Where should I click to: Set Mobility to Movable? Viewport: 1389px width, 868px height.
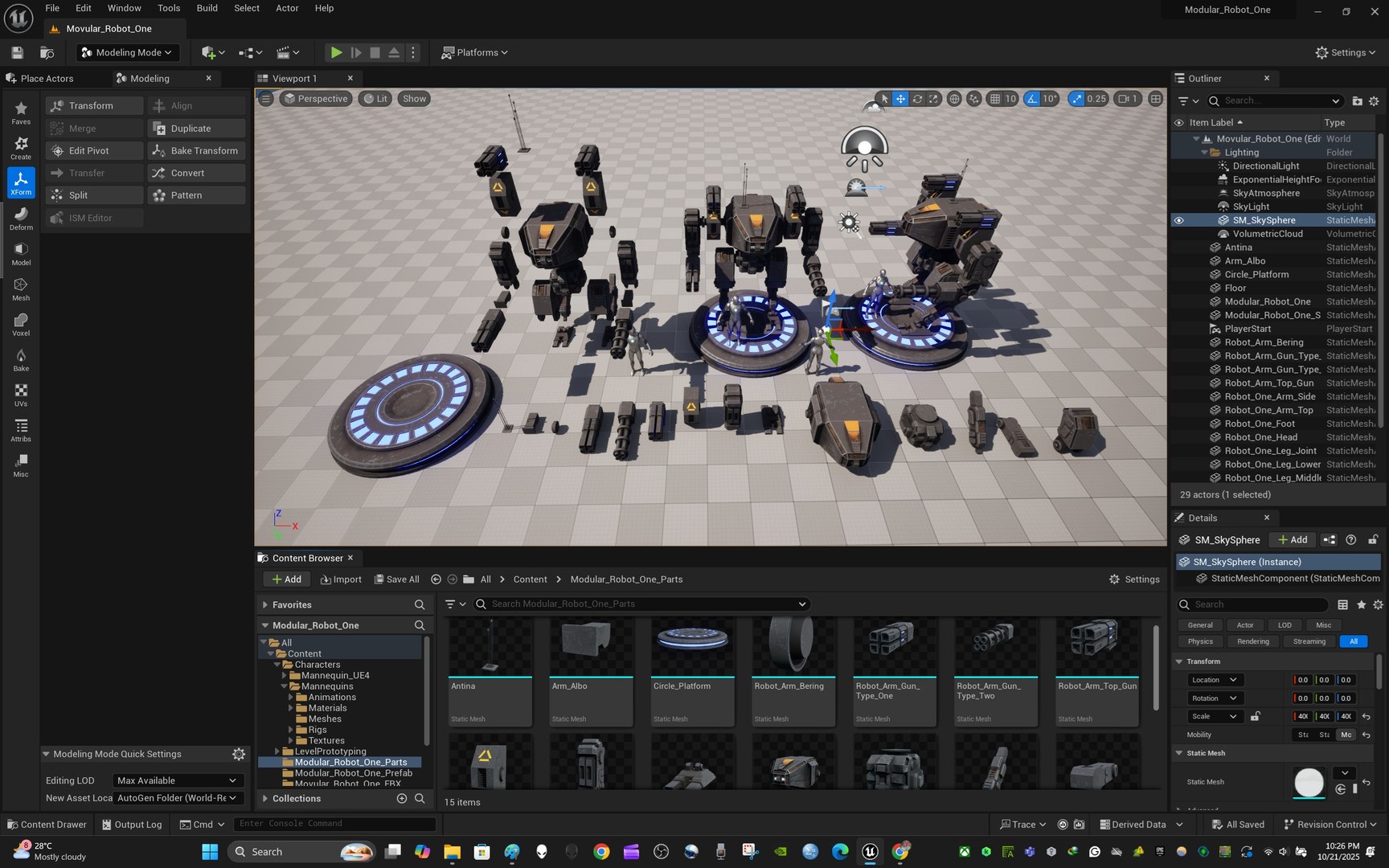coord(1346,735)
